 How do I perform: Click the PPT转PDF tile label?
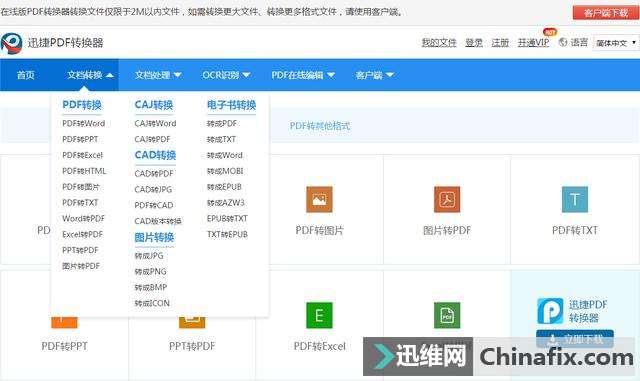tap(192, 346)
